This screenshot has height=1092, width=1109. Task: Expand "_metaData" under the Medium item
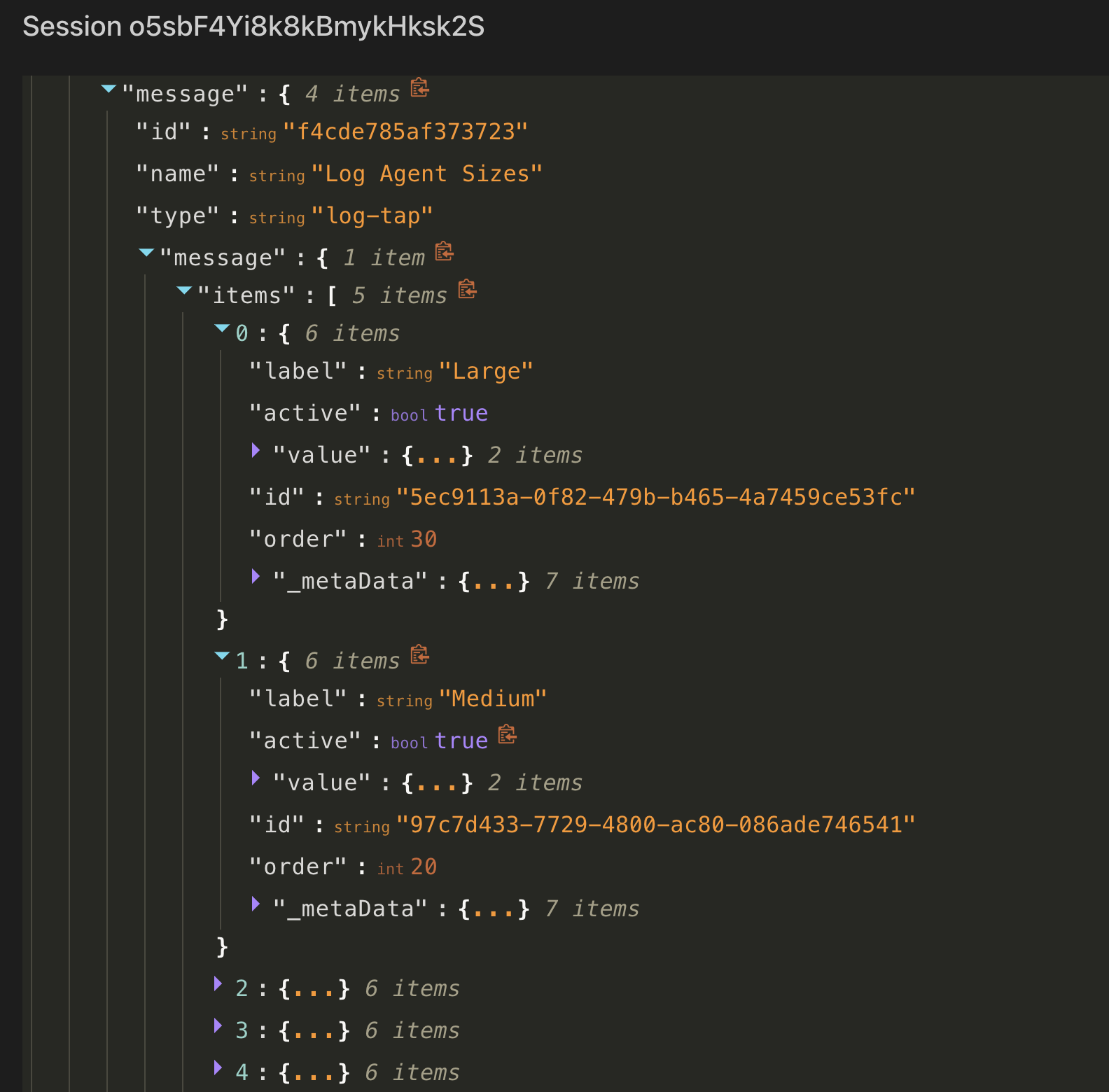coord(256,904)
